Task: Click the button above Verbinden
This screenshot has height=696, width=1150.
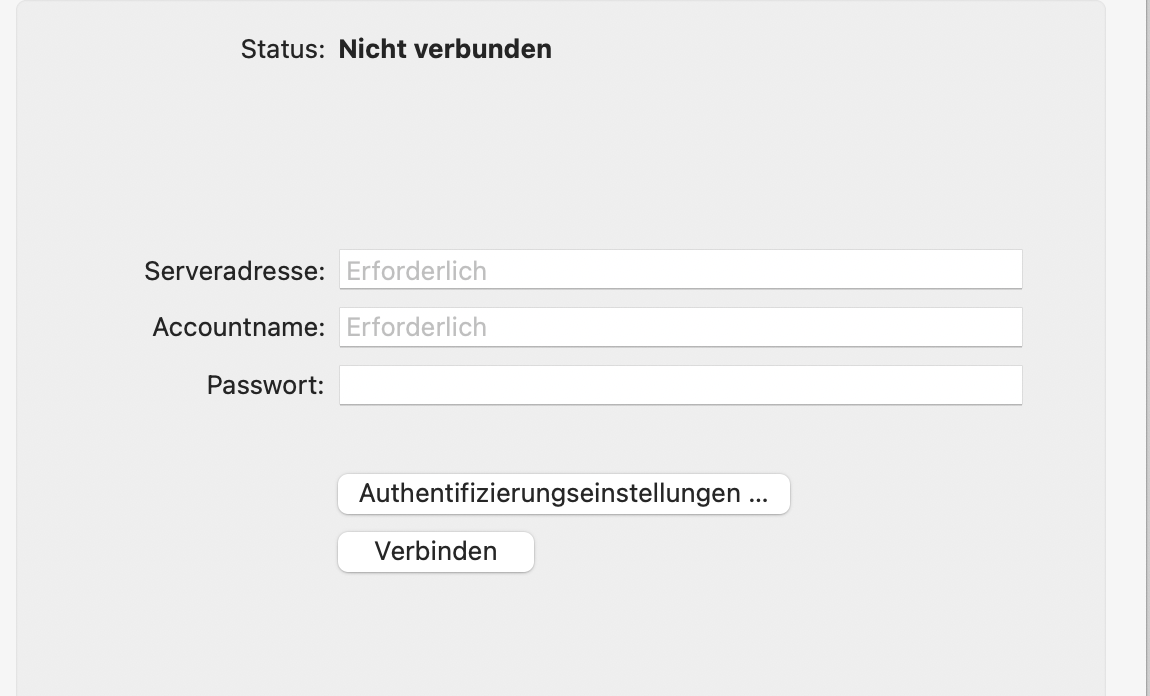Action: point(563,494)
